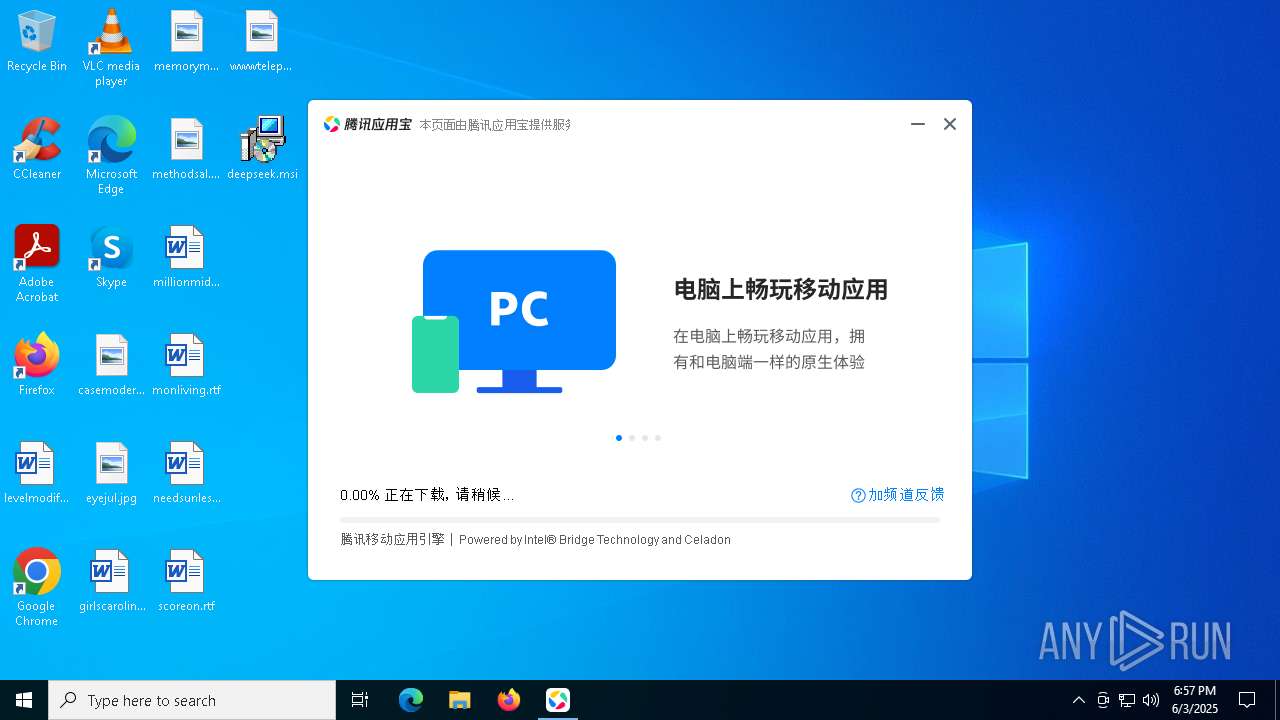The height and width of the screenshot is (720, 1280).
Task: Go to the third carousel slide dot
Action: (x=645, y=438)
